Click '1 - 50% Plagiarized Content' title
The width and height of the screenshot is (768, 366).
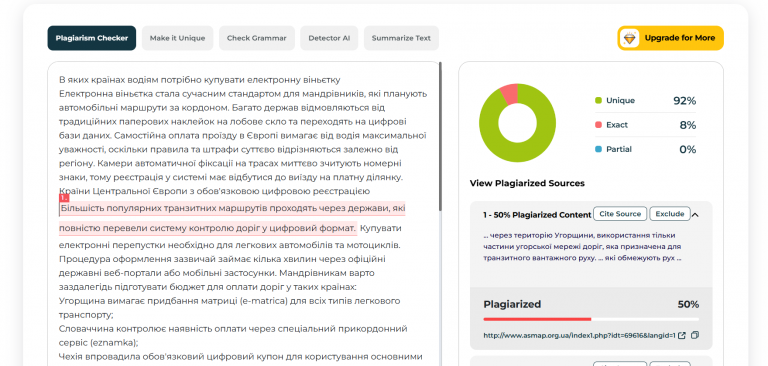[x=537, y=215]
